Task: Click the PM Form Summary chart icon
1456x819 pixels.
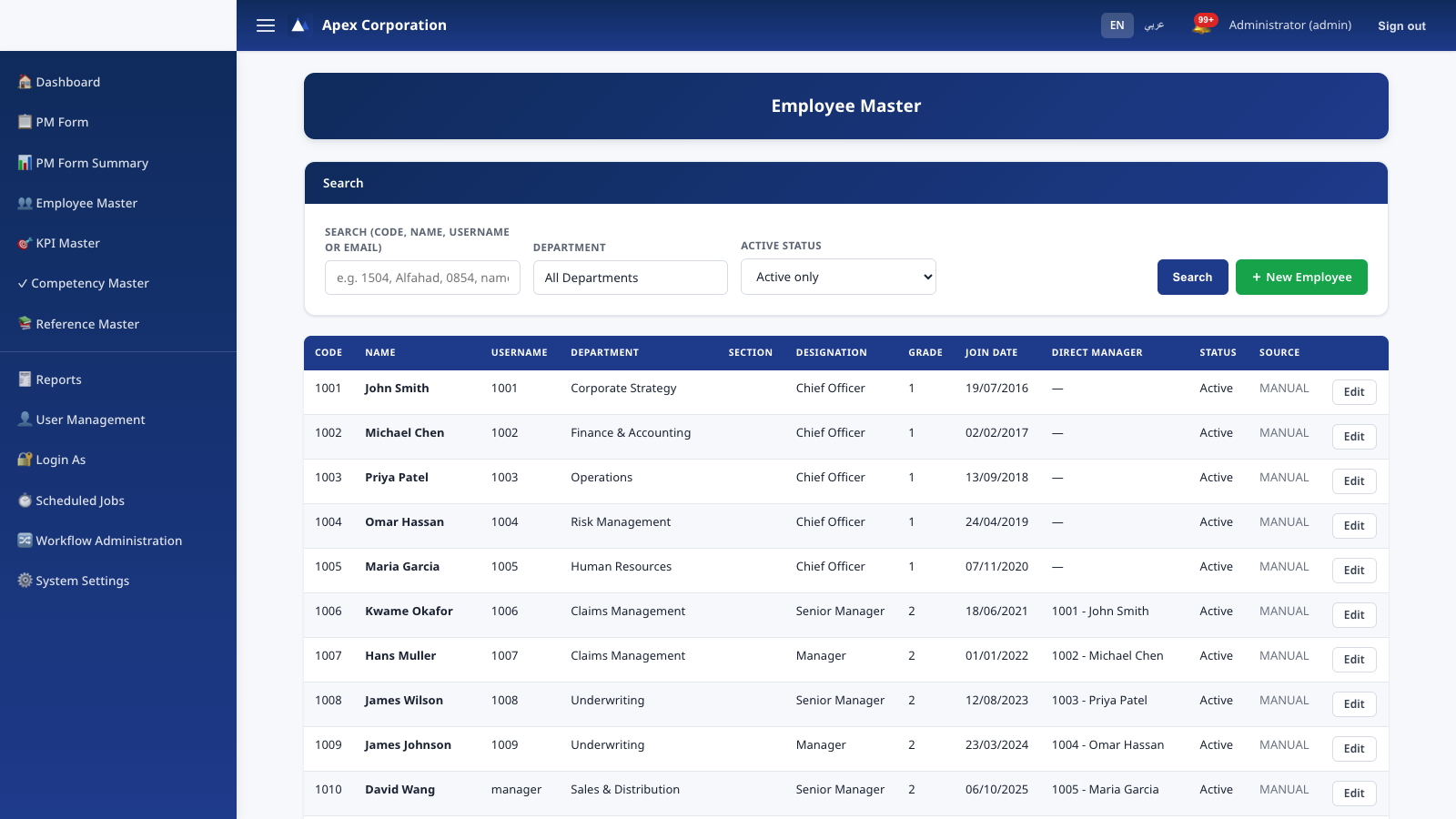Action: [25, 163]
